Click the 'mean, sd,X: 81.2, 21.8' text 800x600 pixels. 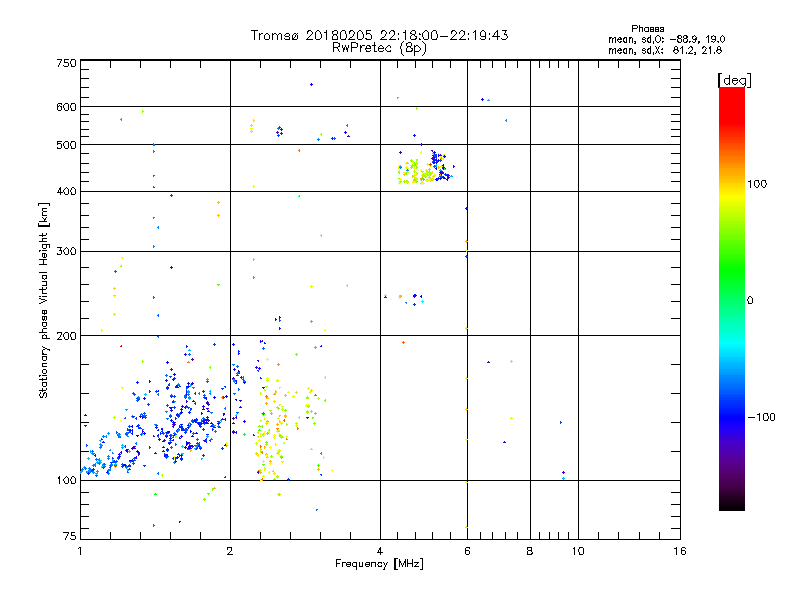click(x=665, y=50)
